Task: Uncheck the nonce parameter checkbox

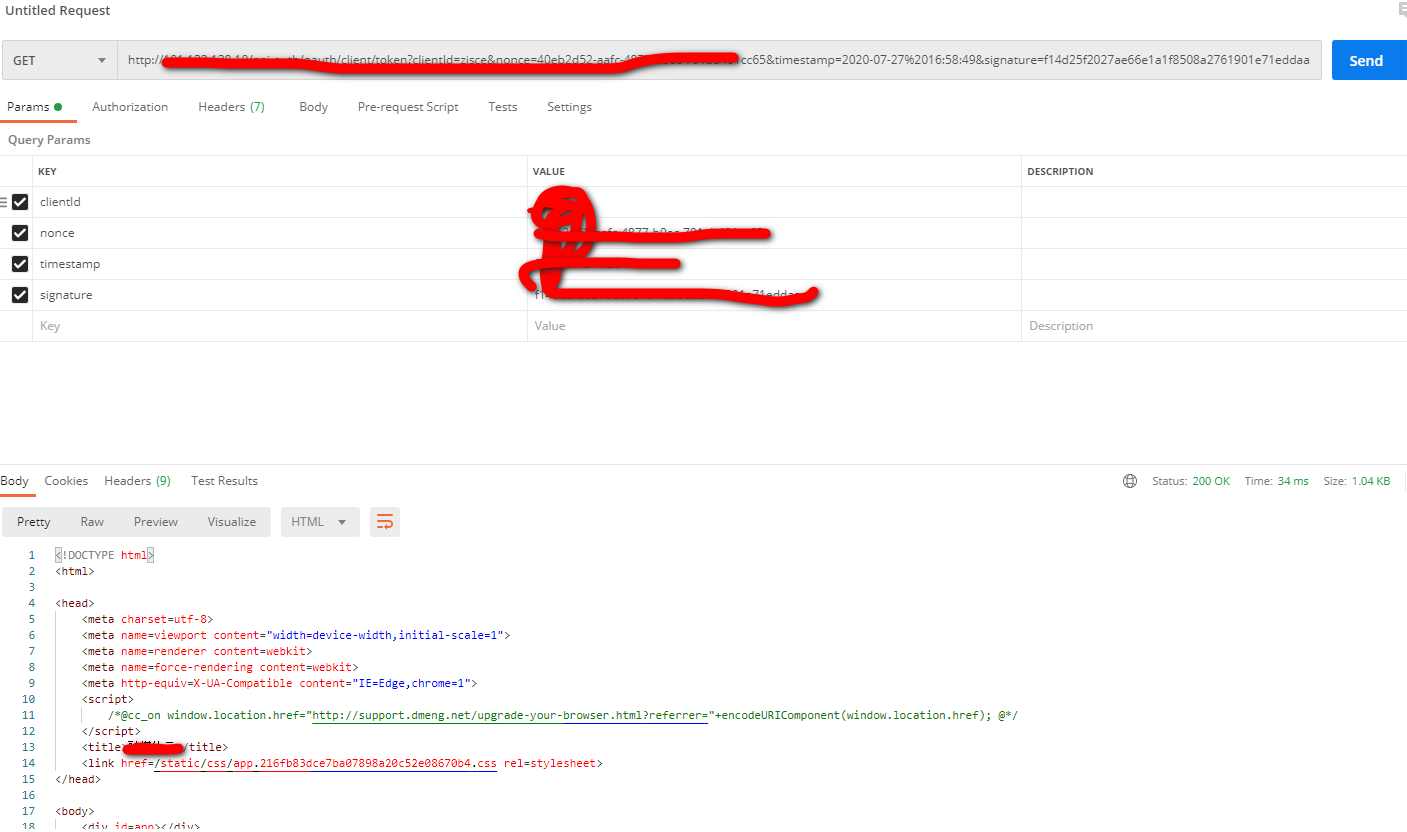Action: pos(20,233)
